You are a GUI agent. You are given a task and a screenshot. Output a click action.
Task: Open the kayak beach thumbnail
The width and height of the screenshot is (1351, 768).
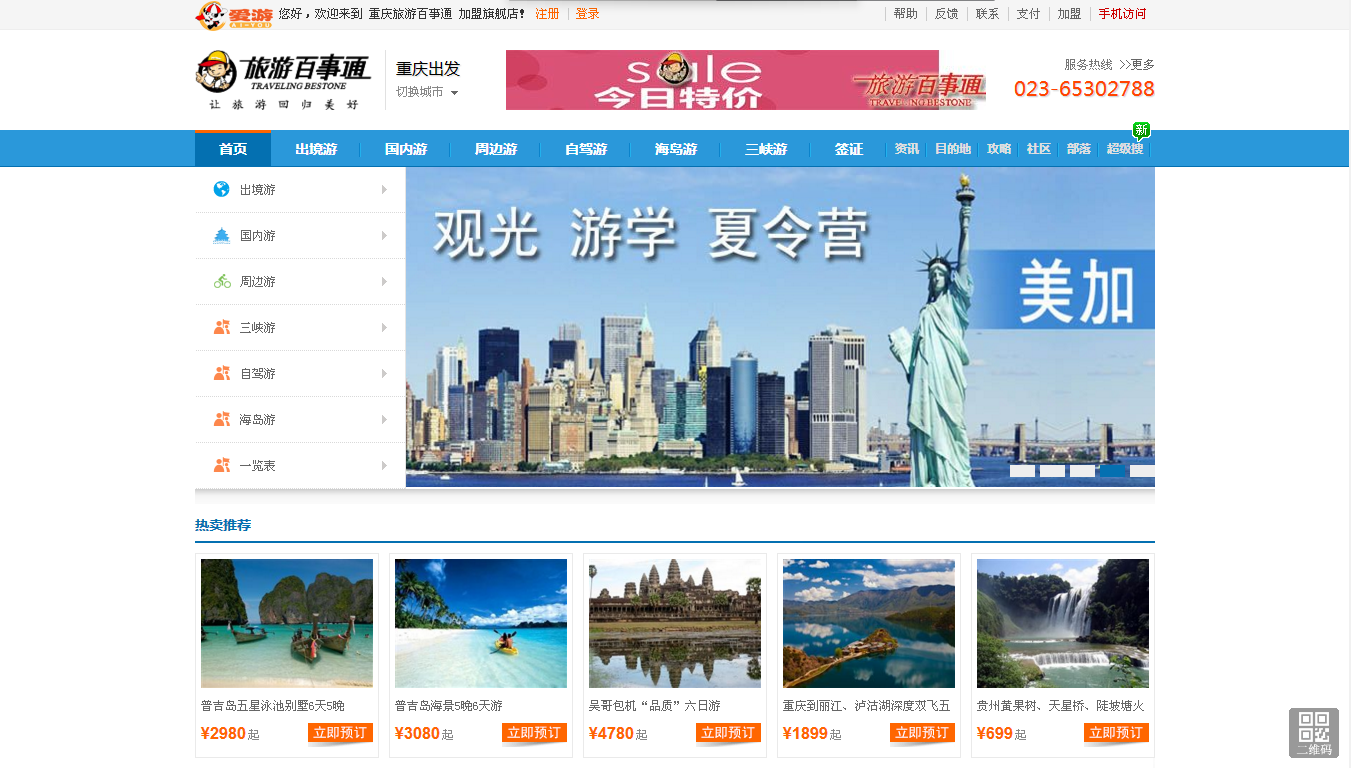coord(481,623)
